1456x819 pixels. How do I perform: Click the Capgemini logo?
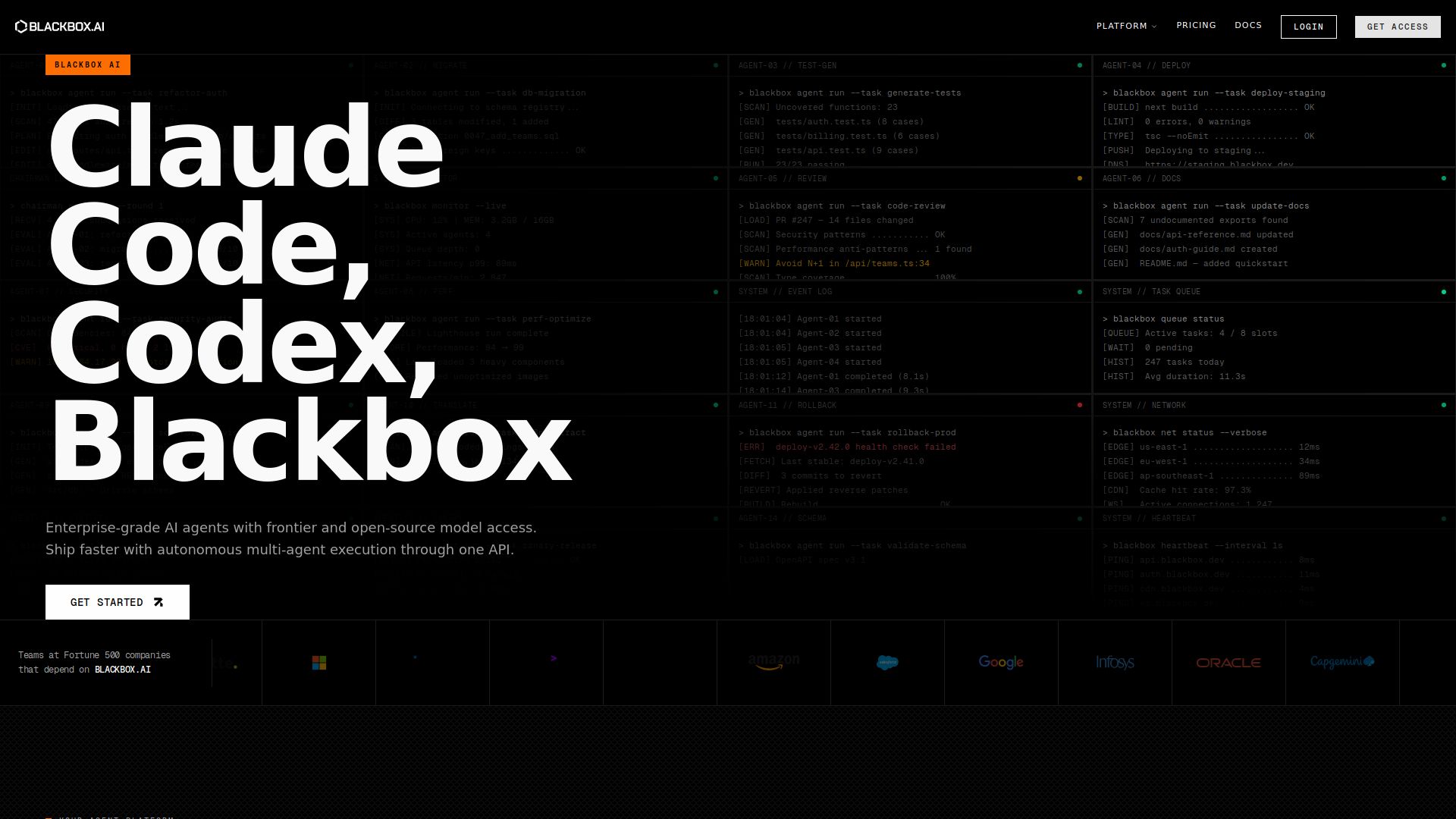[x=1342, y=662]
